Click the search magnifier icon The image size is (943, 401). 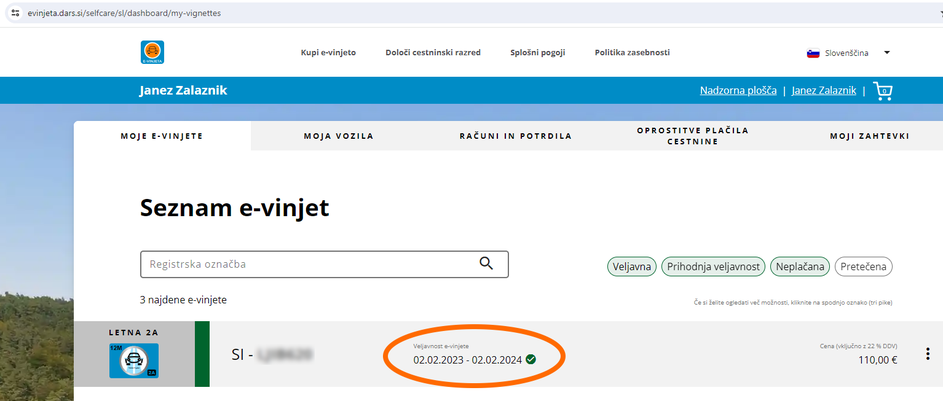click(486, 264)
